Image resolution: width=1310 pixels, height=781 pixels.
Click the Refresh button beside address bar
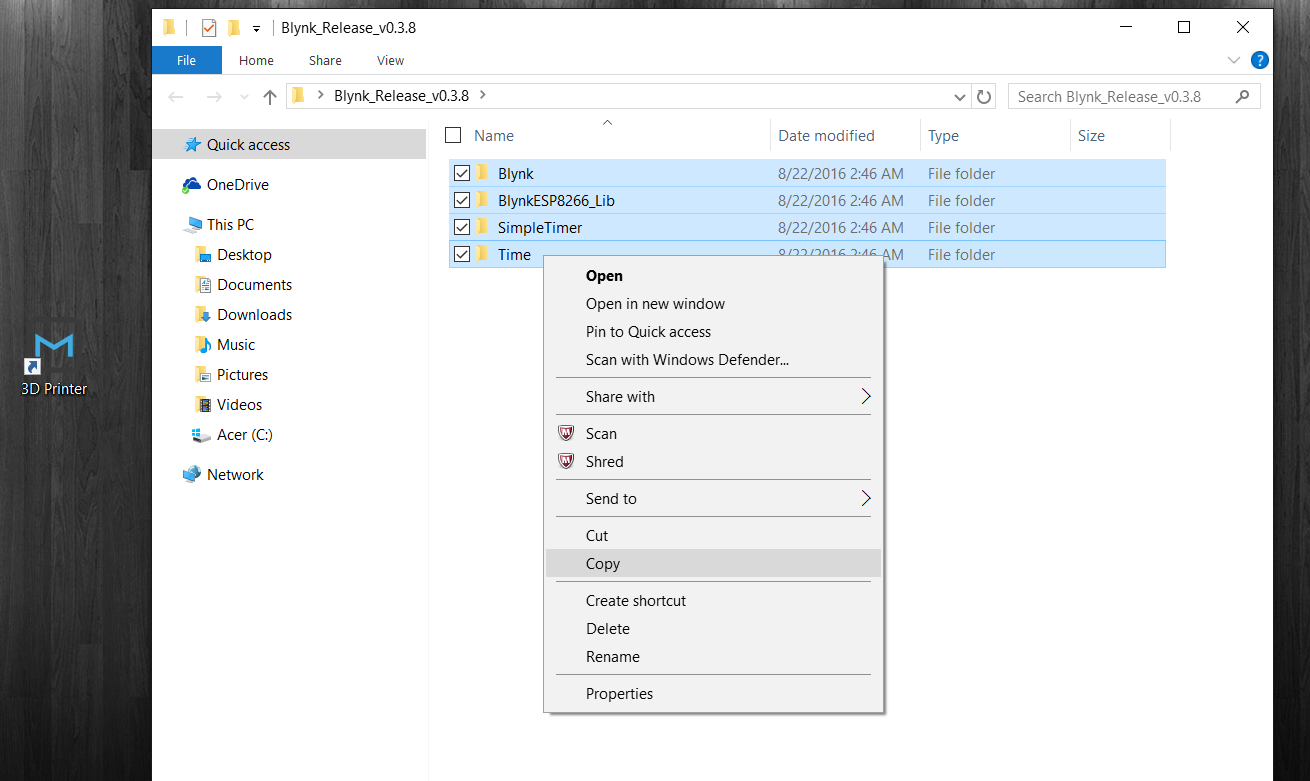(984, 97)
